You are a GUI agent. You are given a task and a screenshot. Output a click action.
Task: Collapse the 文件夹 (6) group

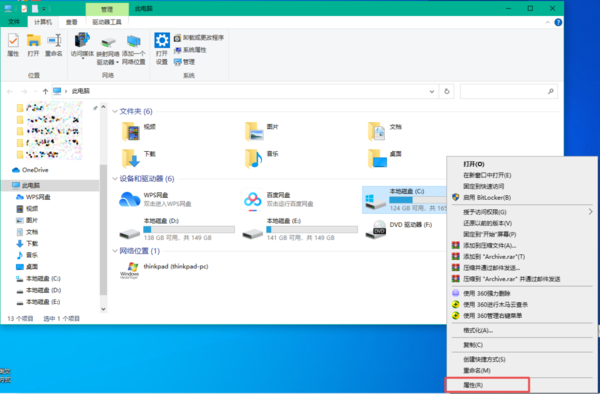[x=115, y=111]
